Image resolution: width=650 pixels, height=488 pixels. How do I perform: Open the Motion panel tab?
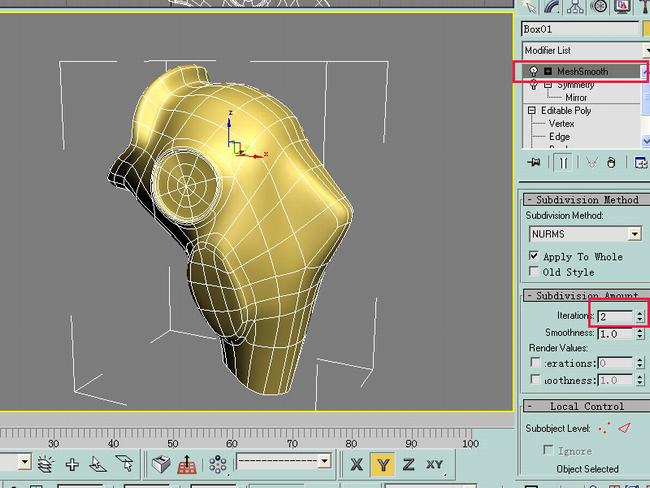pos(599,6)
